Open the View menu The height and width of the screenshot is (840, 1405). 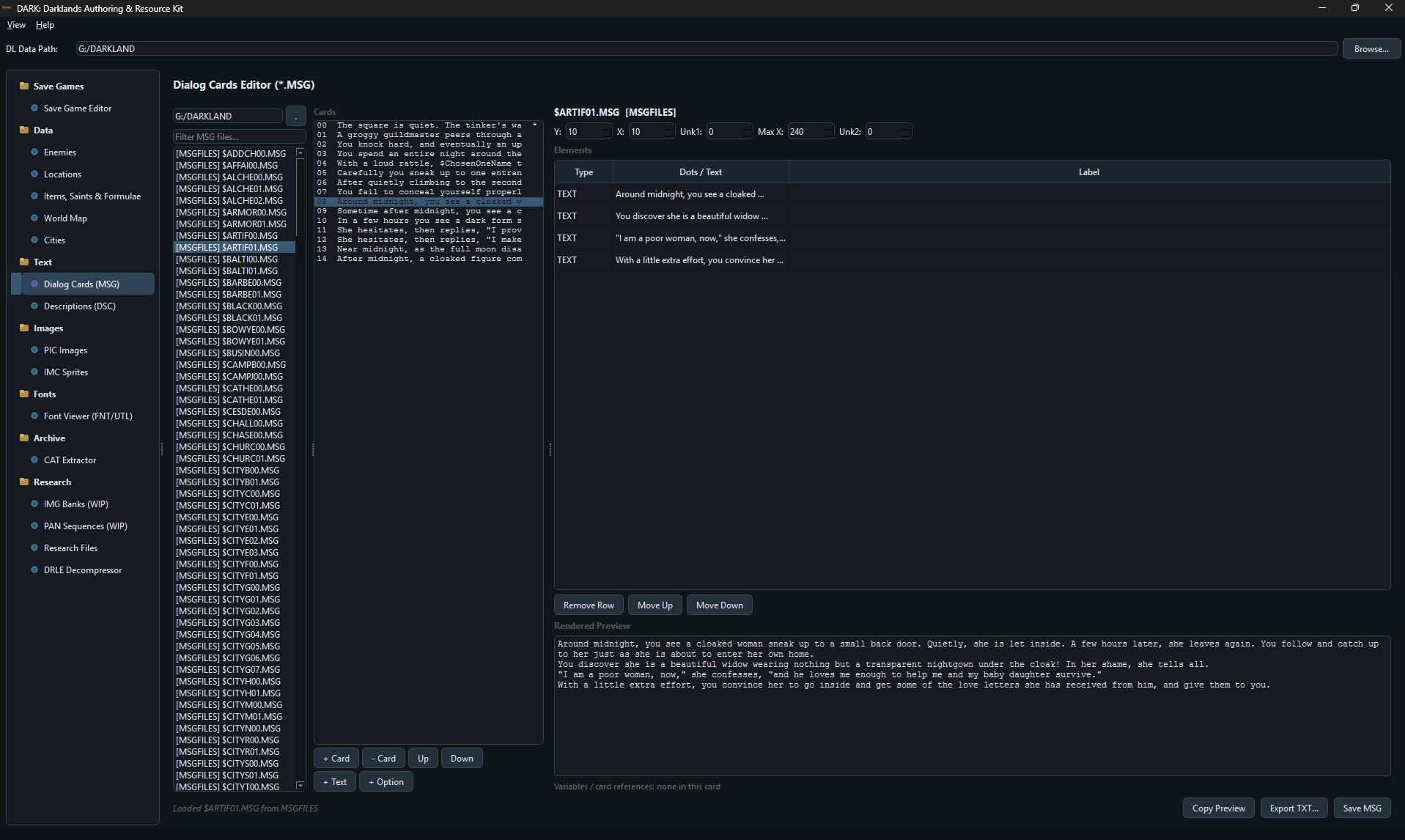click(16, 25)
